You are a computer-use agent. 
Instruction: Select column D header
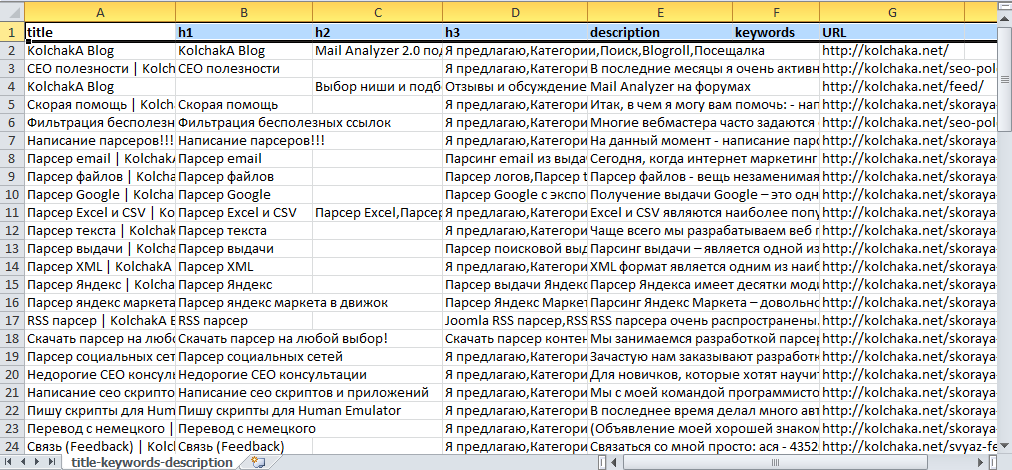515,11
